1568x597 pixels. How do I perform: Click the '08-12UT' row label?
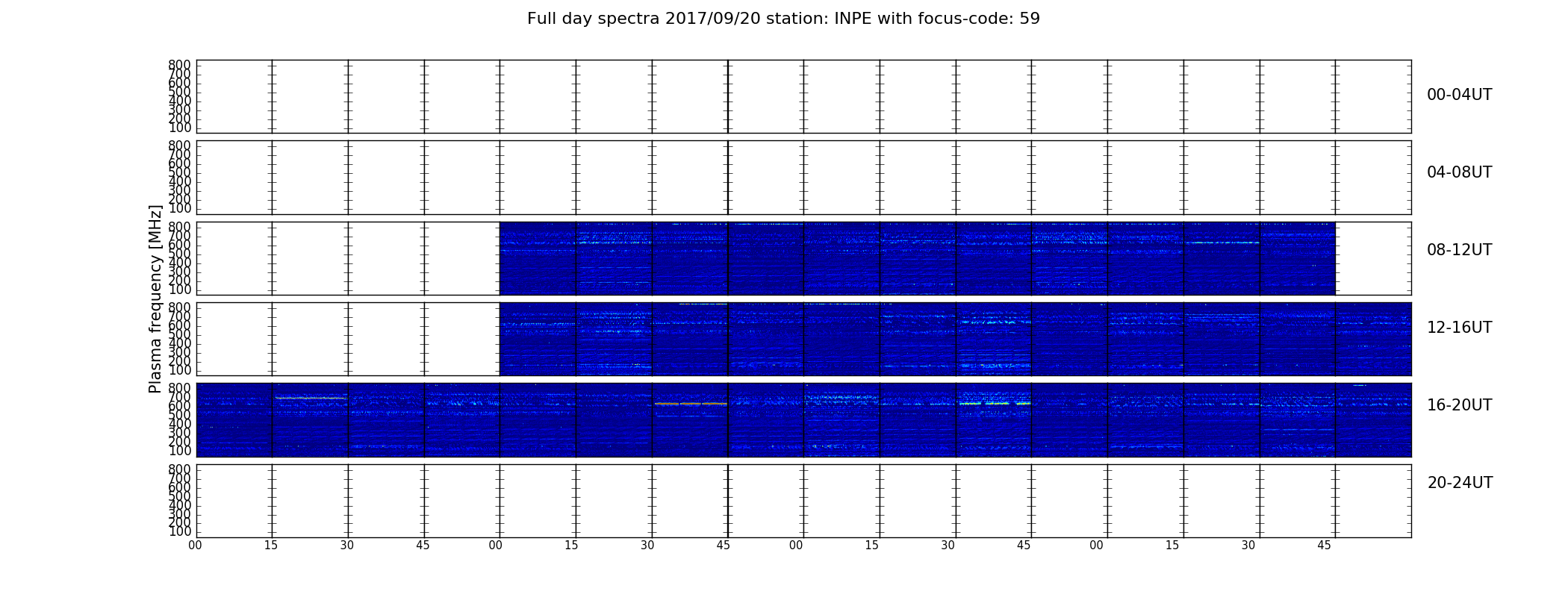pyautogui.click(x=1460, y=250)
